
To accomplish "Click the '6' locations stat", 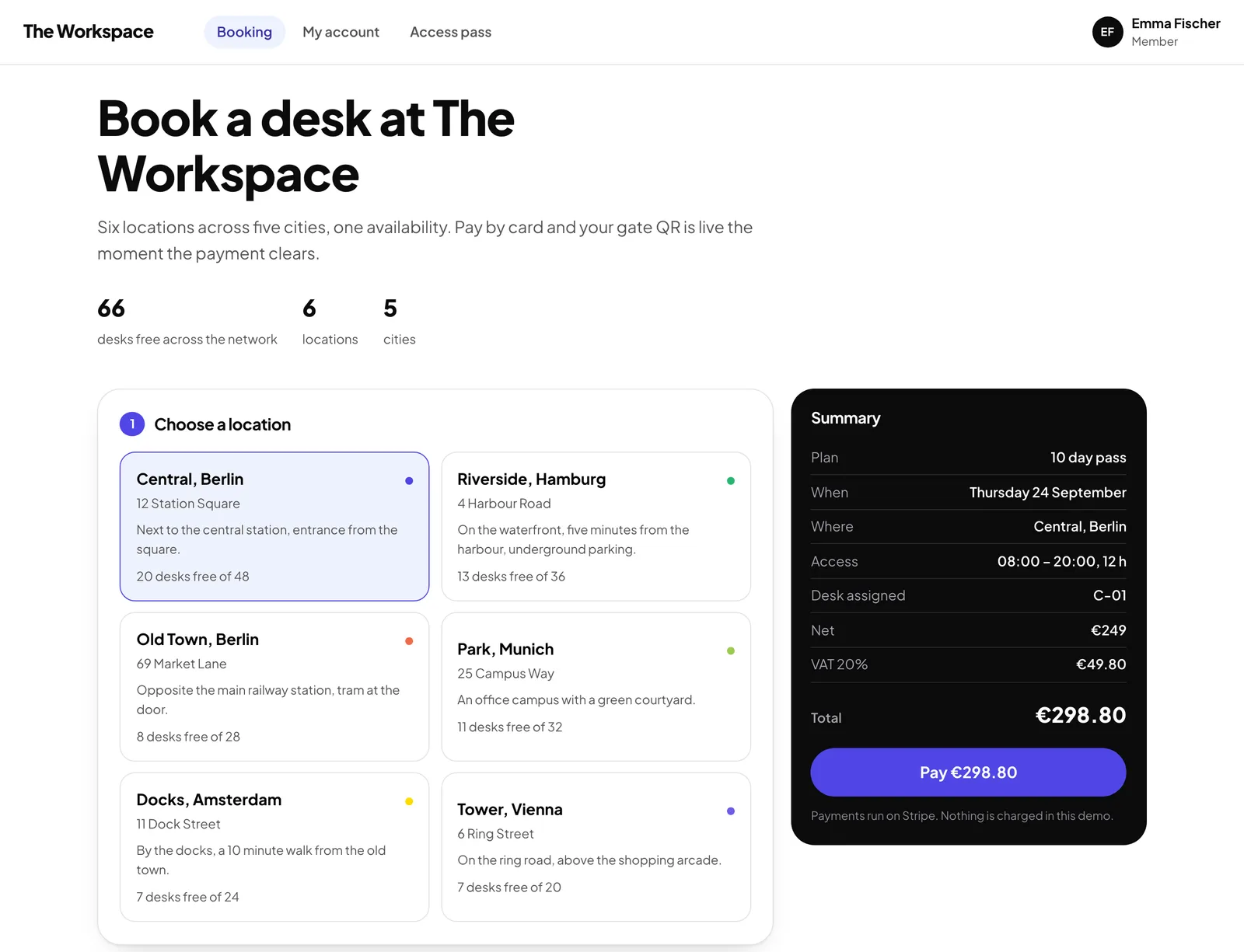I will coord(309,309).
